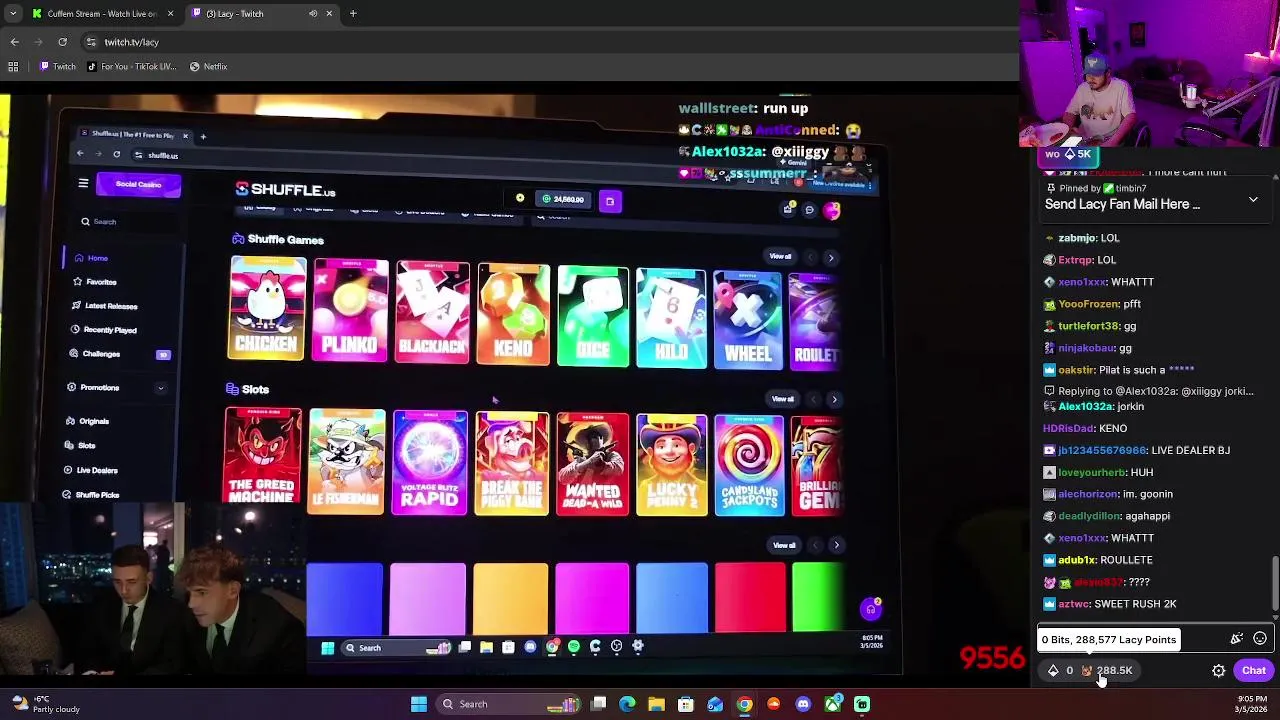This screenshot has height=720, width=1280.
Task: Open Outlook from the taskbar
Action: 715,704
